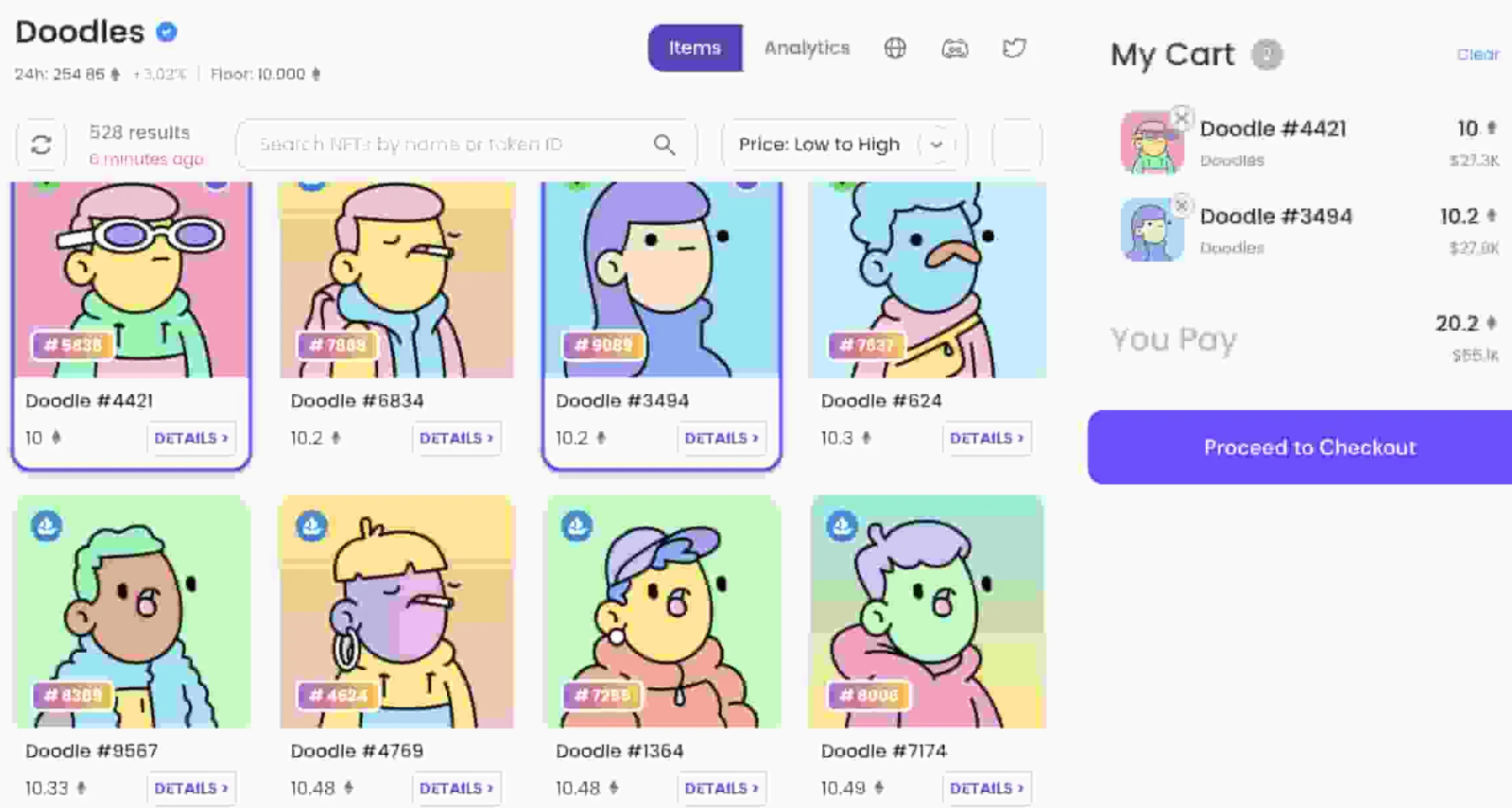Click OpenSea badge on Doodle #7174
The width and height of the screenshot is (1512, 808).
pyautogui.click(x=842, y=525)
